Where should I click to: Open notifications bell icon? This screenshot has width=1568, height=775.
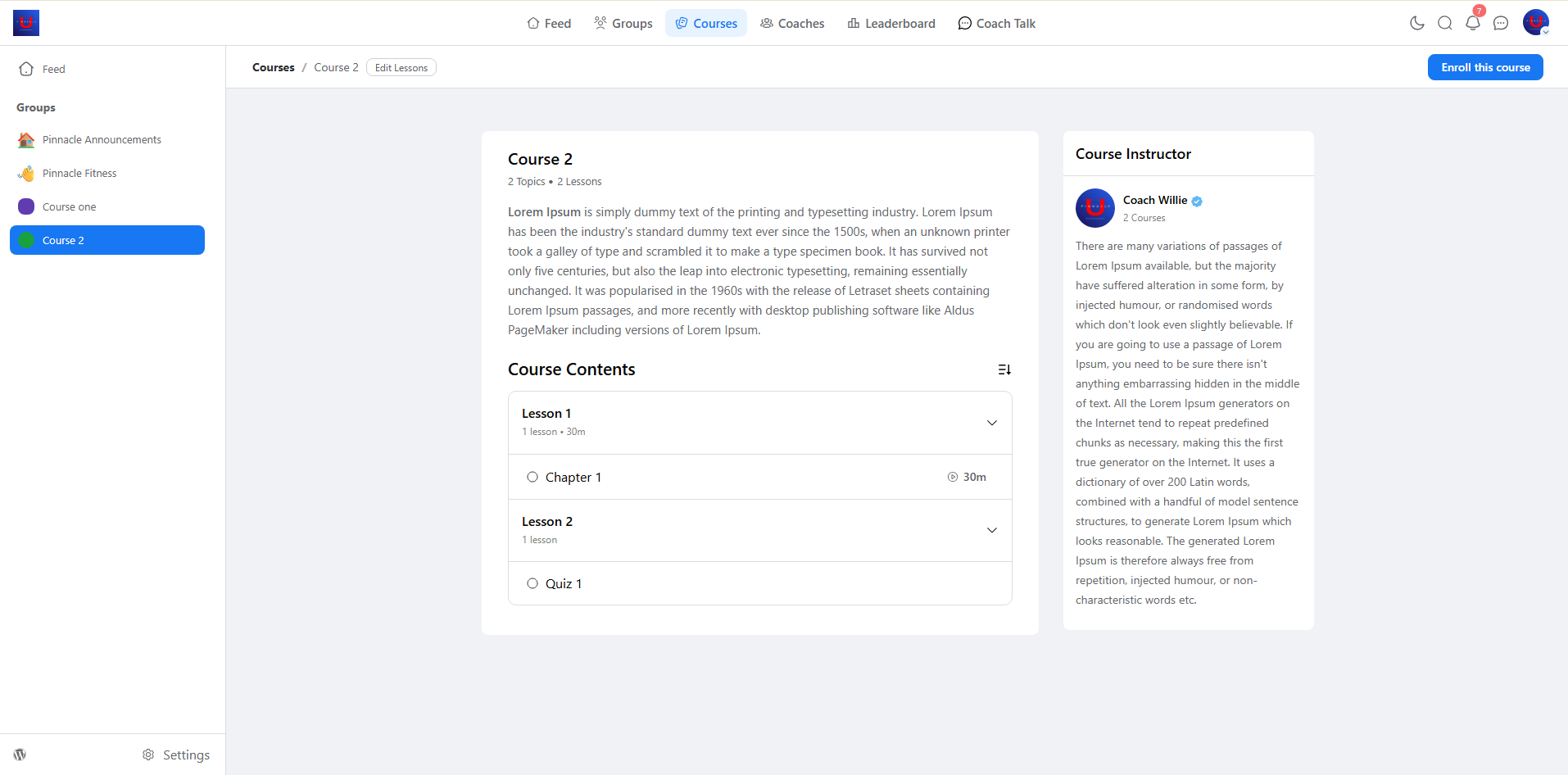[x=1472, y=23]
